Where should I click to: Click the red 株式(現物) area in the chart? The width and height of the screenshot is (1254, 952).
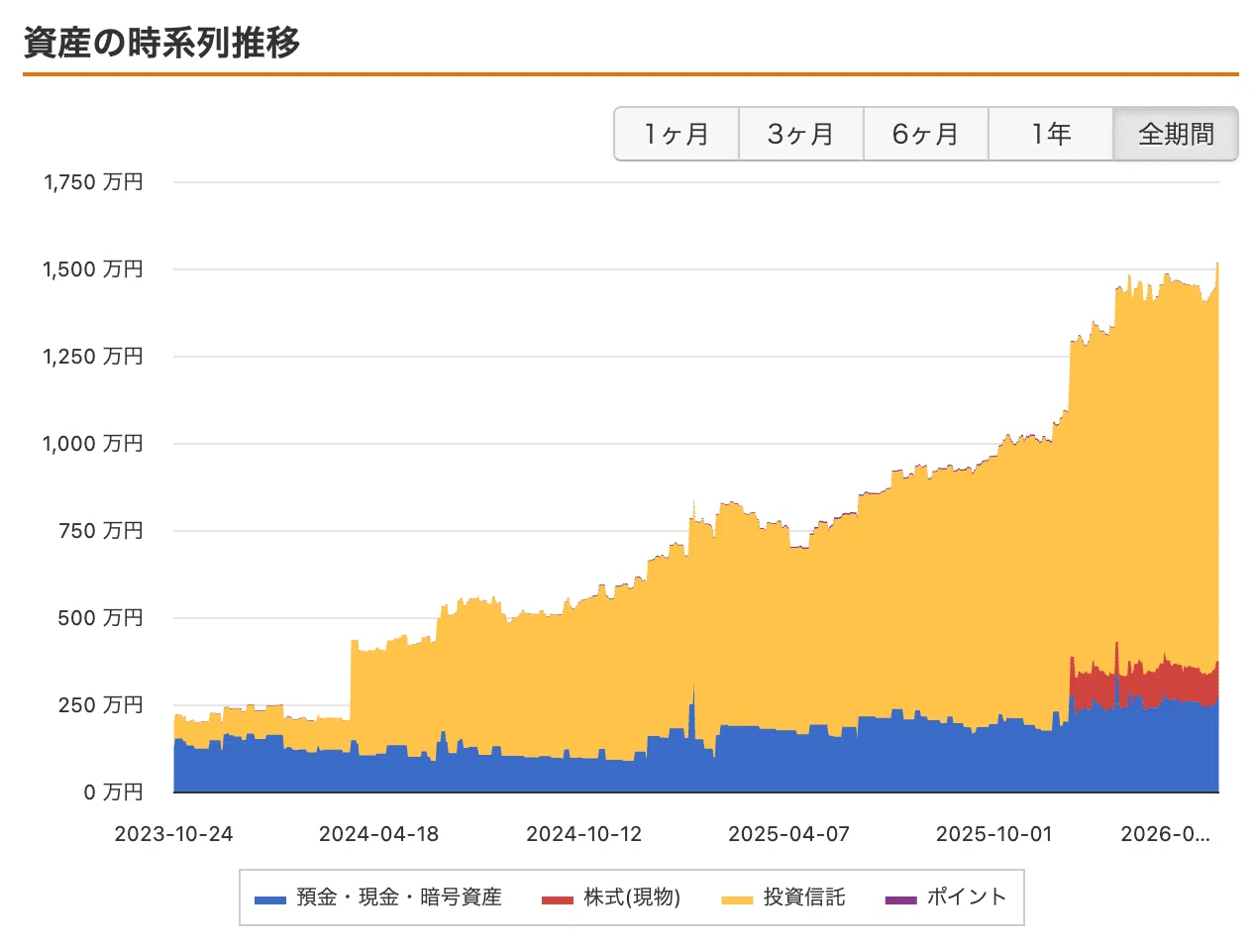(x=1179, y=683)
